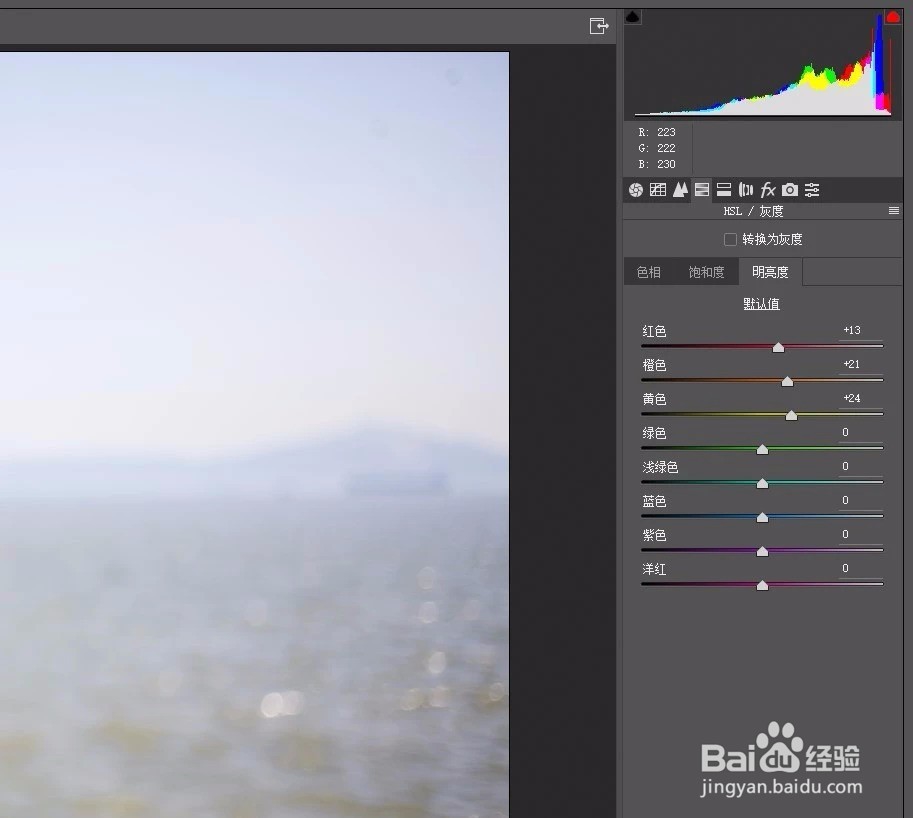Click the histogram graph
Viewport: 913px width, 818px height.
(763, 64)
